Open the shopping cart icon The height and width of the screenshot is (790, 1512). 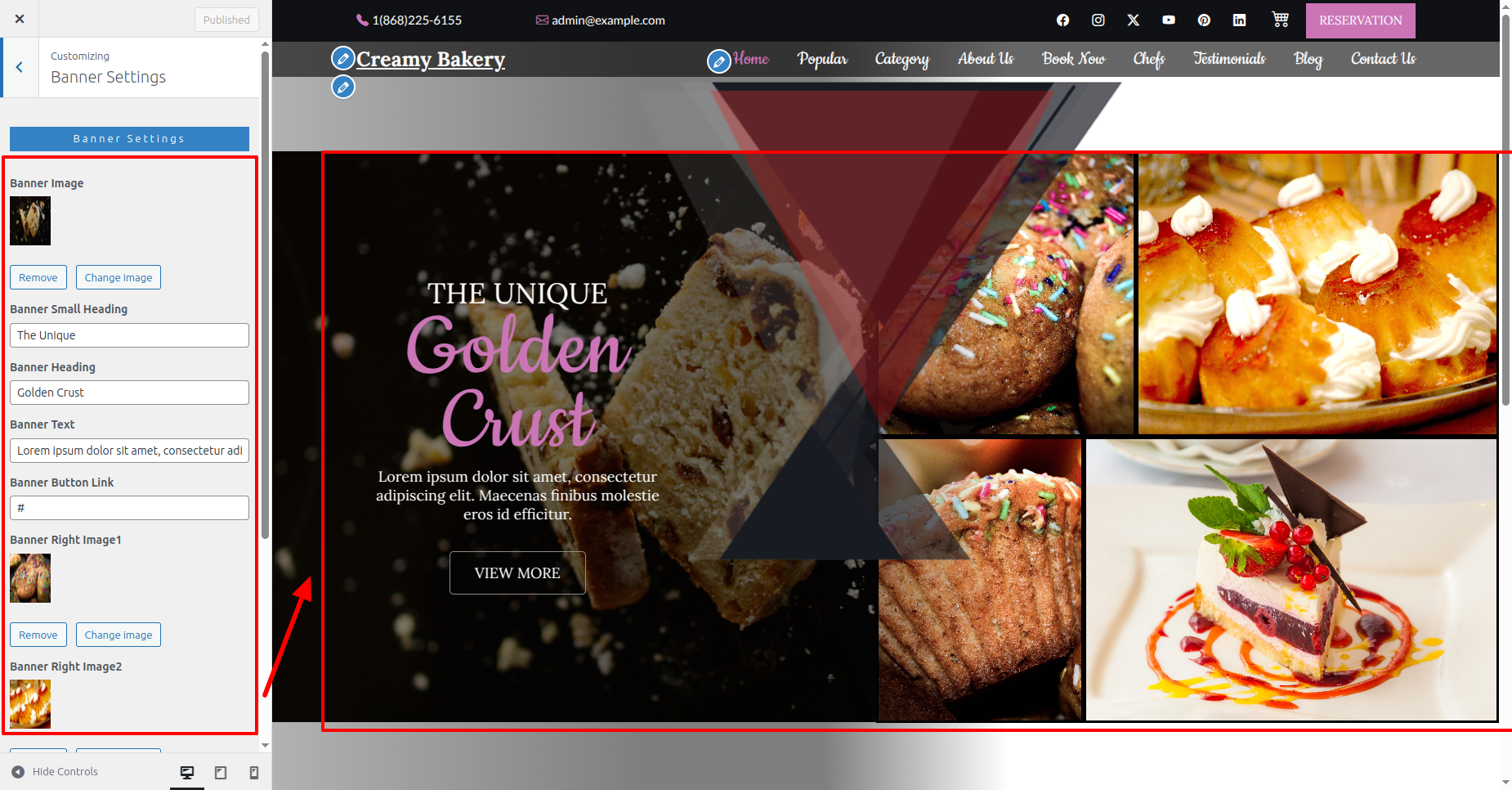coord(1281,20)
